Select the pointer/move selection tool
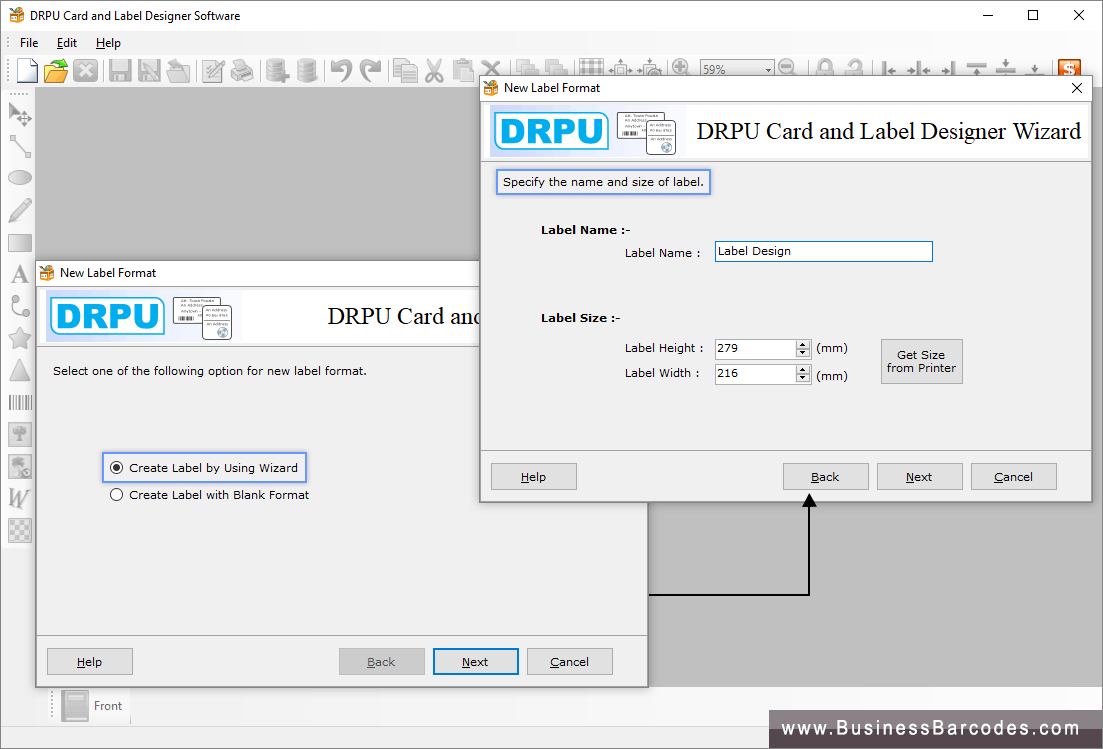 (x=20, y=114)
